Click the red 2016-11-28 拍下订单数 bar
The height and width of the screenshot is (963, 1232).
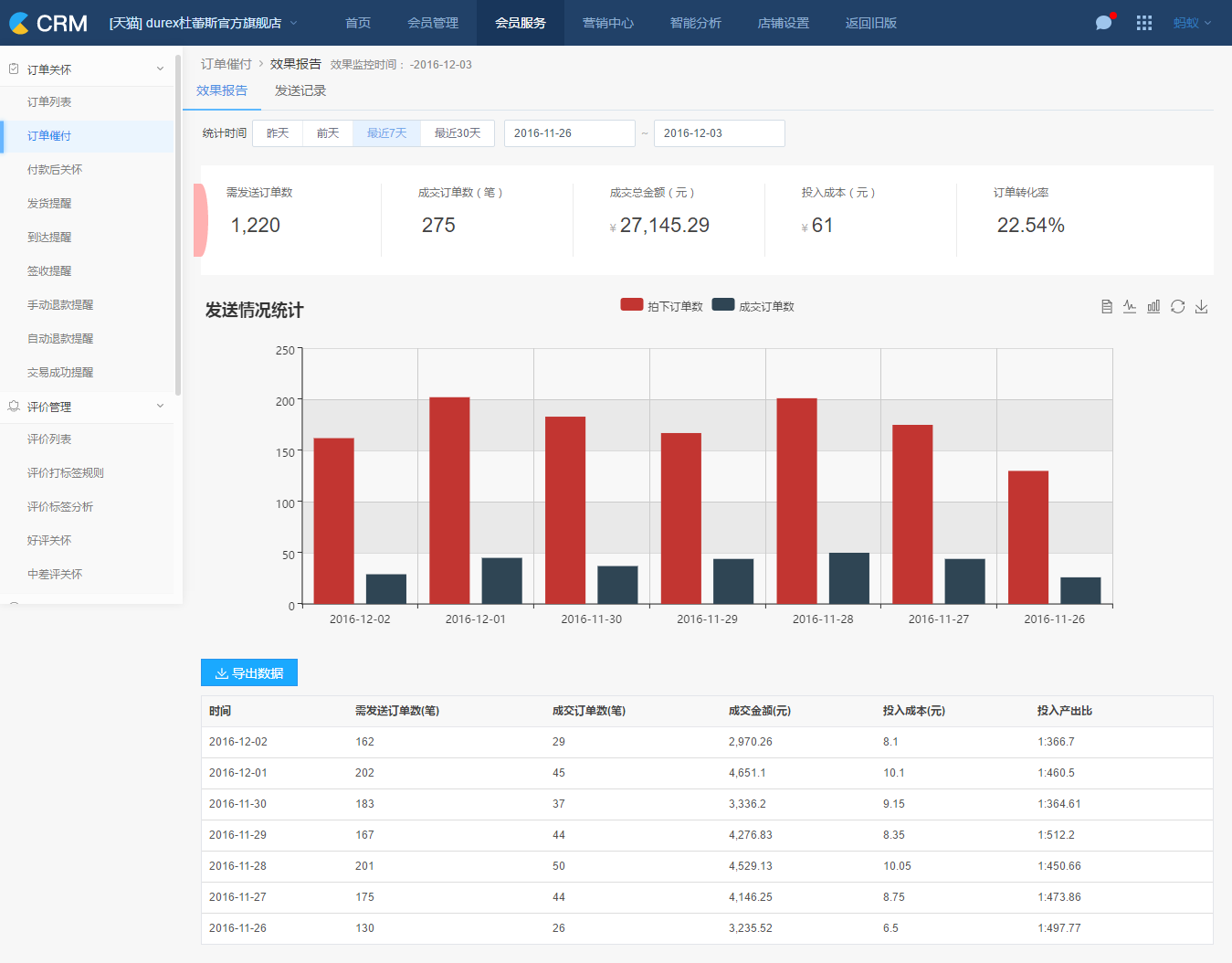click(x=796, y=501)
